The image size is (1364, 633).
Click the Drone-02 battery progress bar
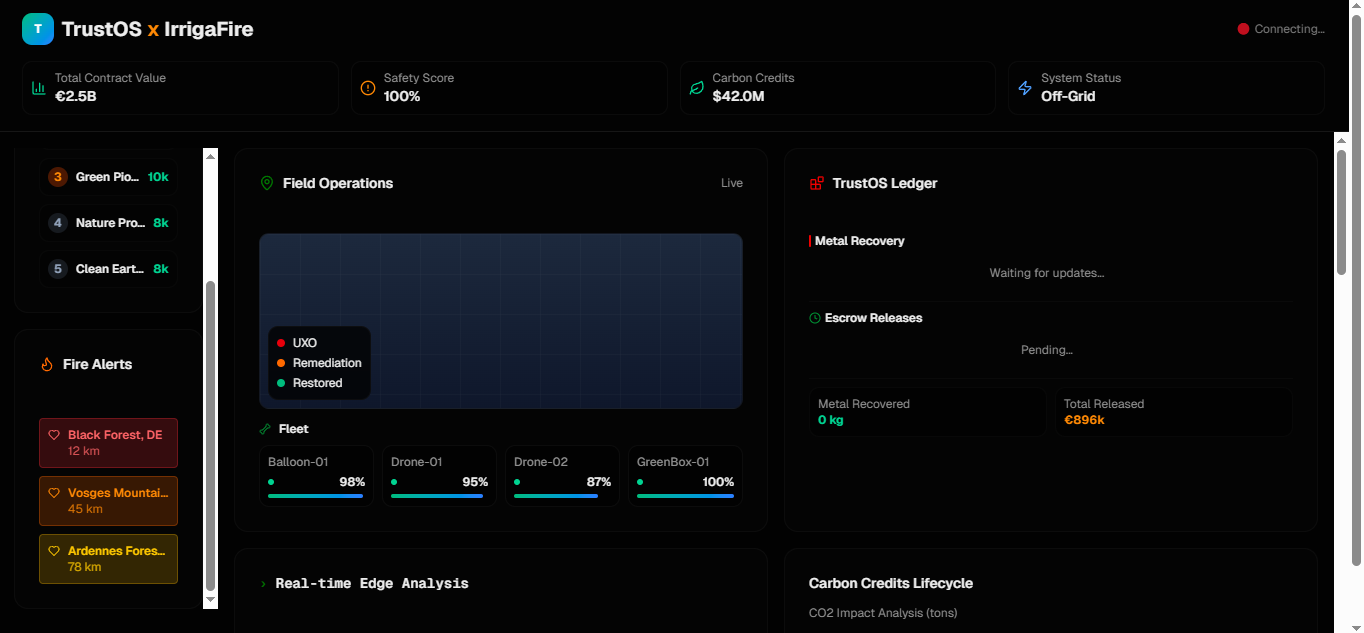(x=562, y=496)
